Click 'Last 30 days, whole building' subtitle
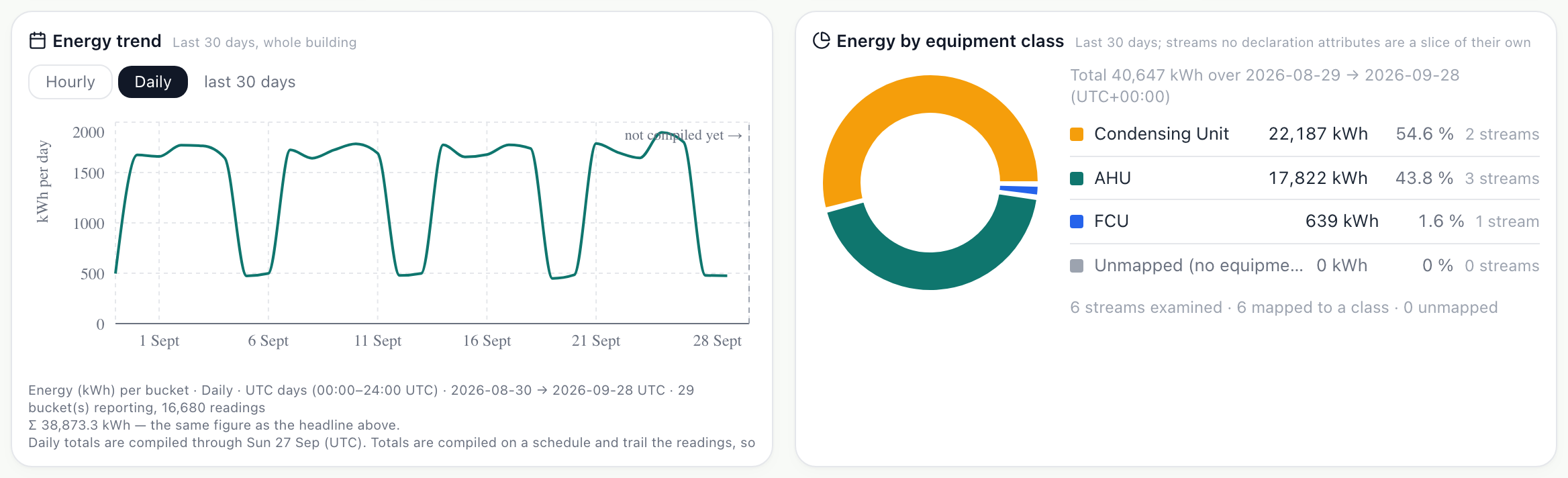The height and width of the screenshot is (478, 1568). click(x=264, y=42)
